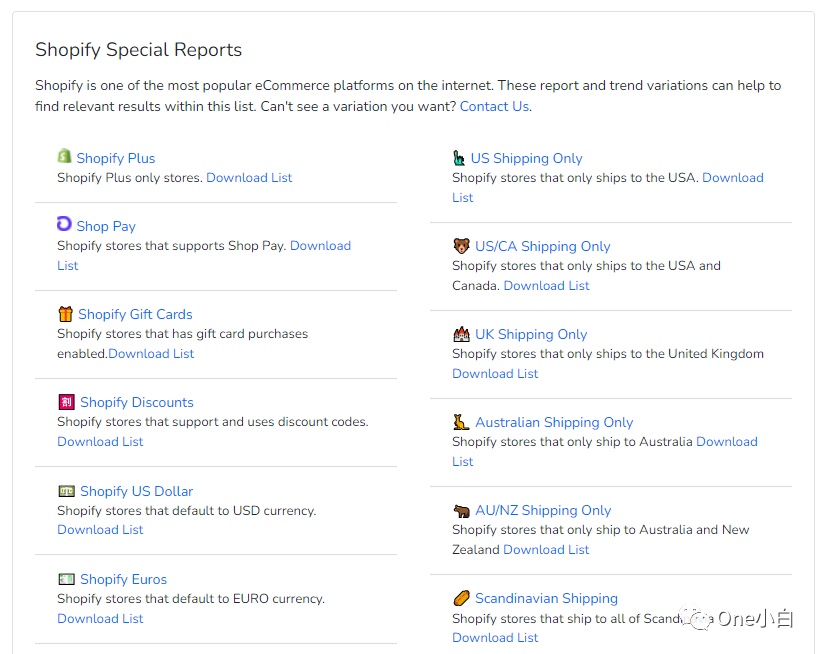
Task: Open US/CA Shipping Only report
Action: [542, 246]
